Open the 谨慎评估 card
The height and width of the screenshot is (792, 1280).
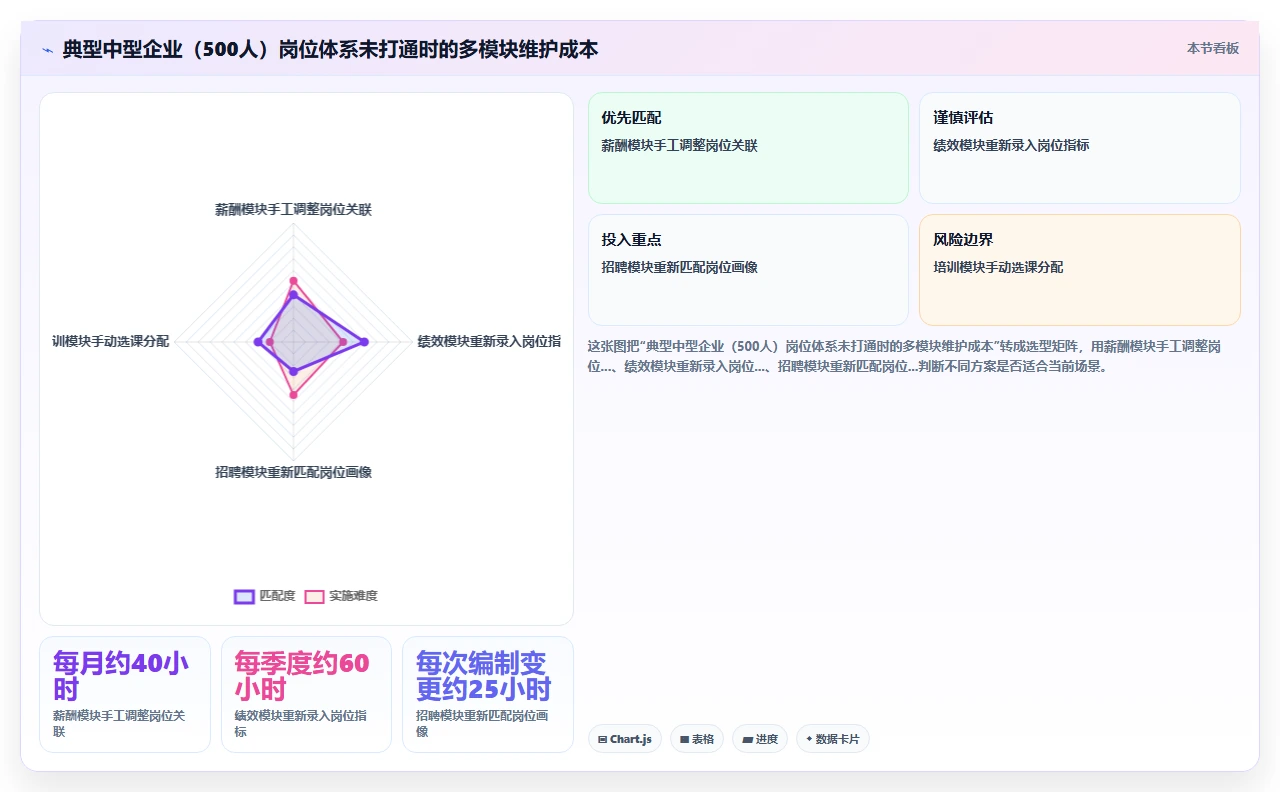click(x=1080, y=148)
